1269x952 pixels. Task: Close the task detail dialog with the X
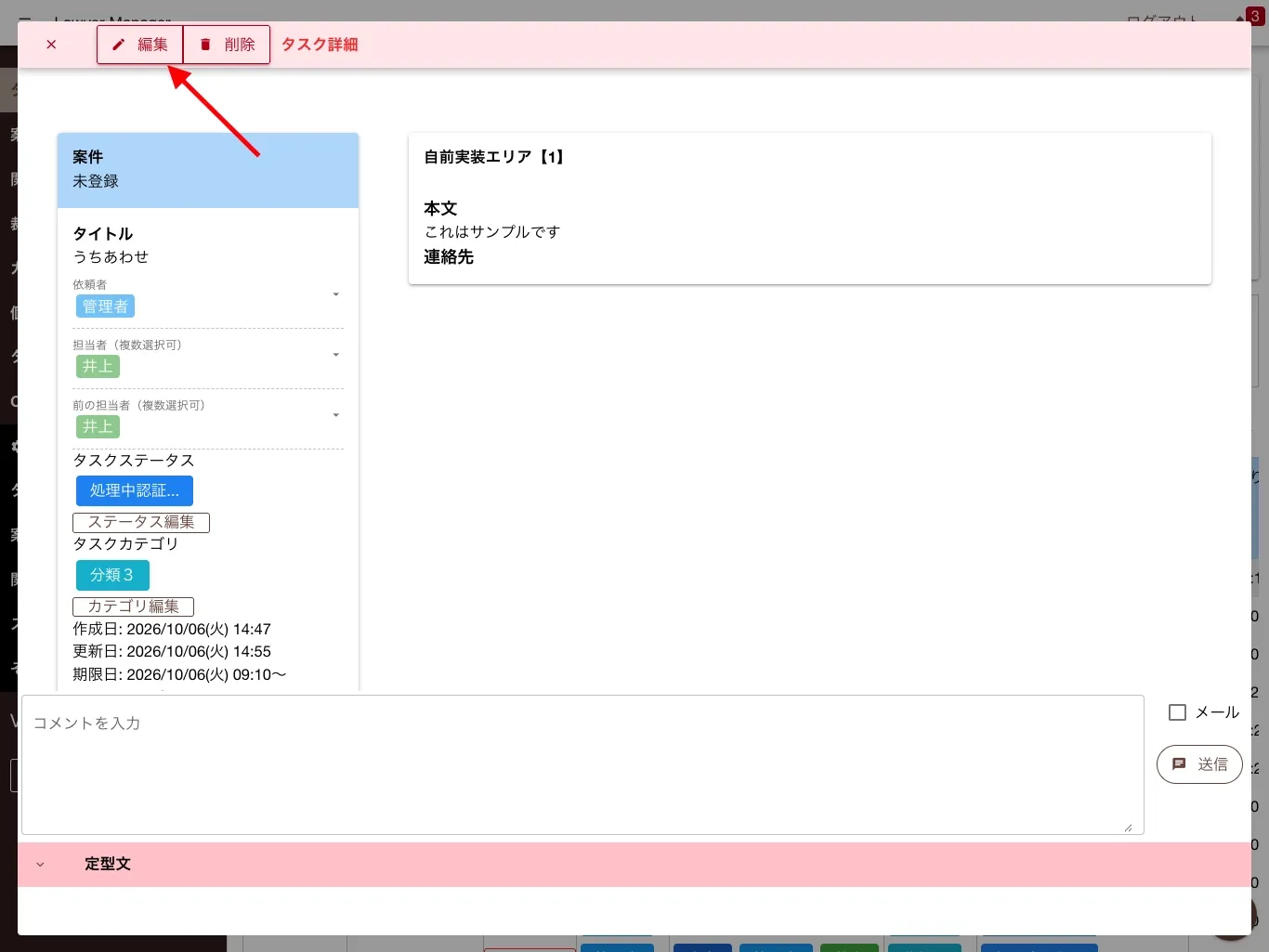(51, 45)
